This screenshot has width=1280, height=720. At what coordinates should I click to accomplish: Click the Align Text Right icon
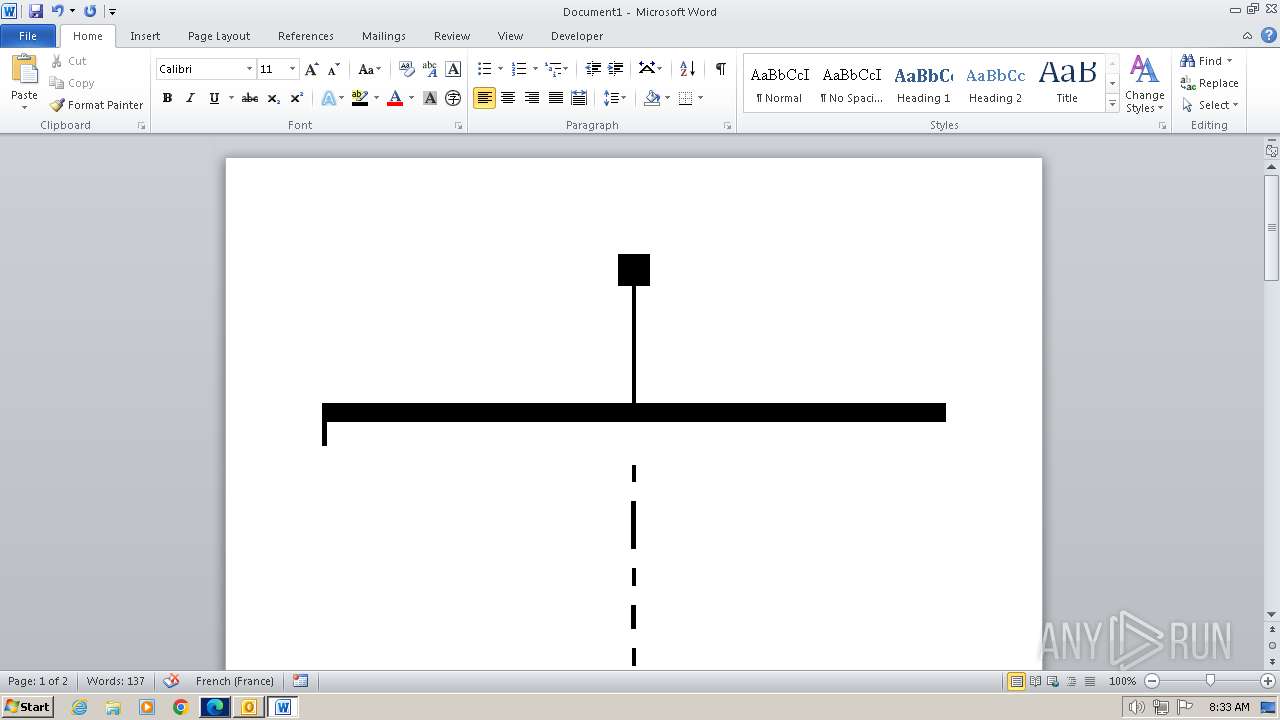click(532, 98)
